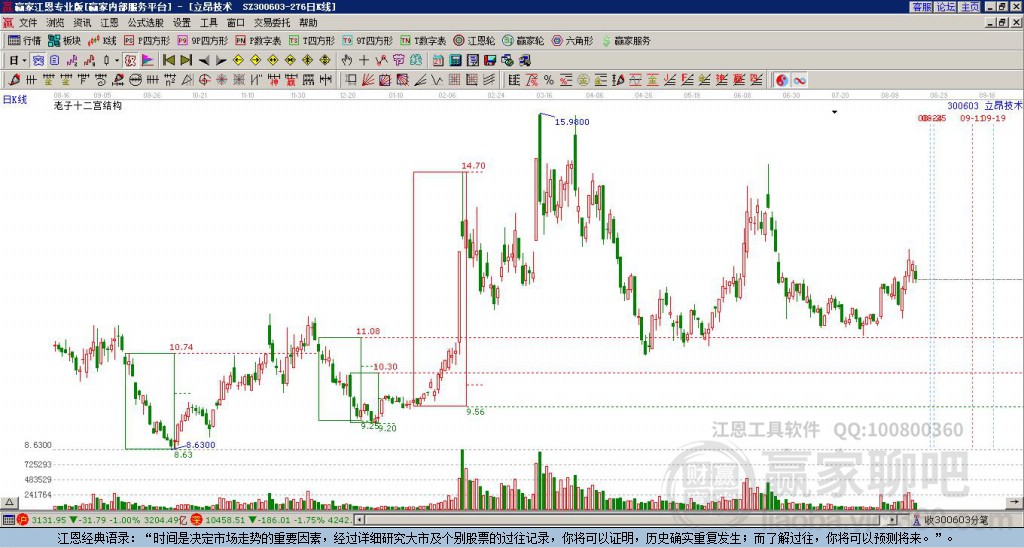
Task: Click the 300603 立昂技术 stock label
Action: (x=984, y=106)
